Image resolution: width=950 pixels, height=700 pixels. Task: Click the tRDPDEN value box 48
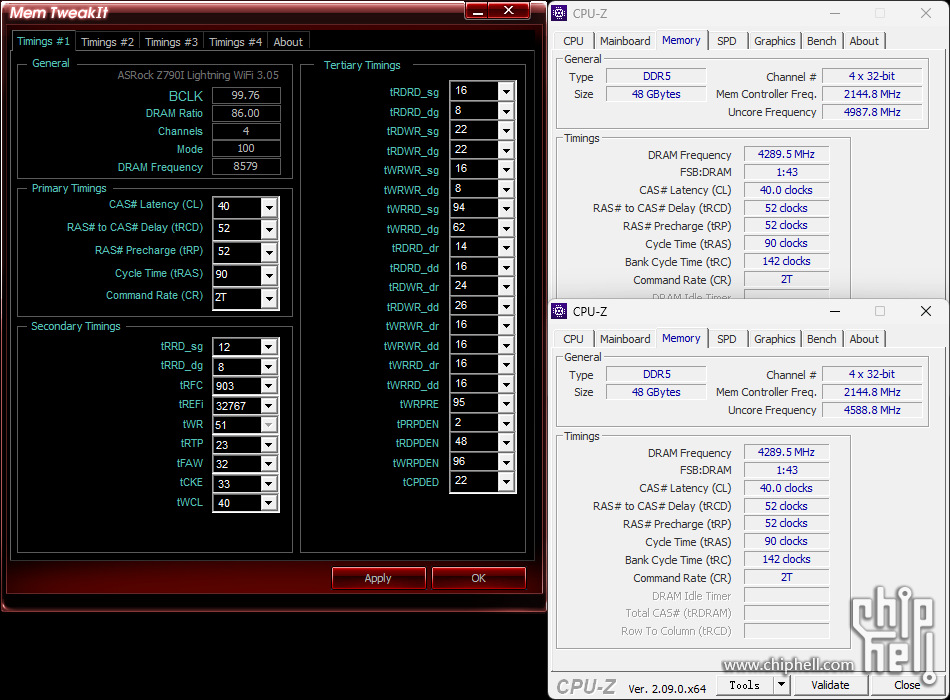click(x=475, y=442)
